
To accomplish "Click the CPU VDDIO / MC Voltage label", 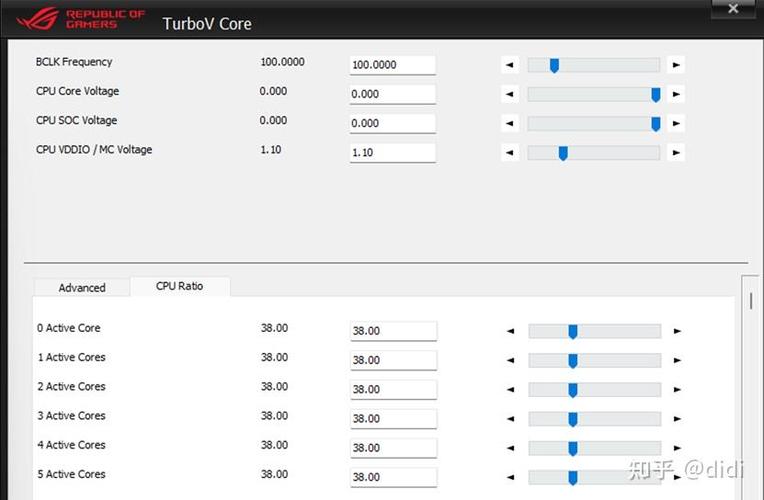I will pos(94,150).
